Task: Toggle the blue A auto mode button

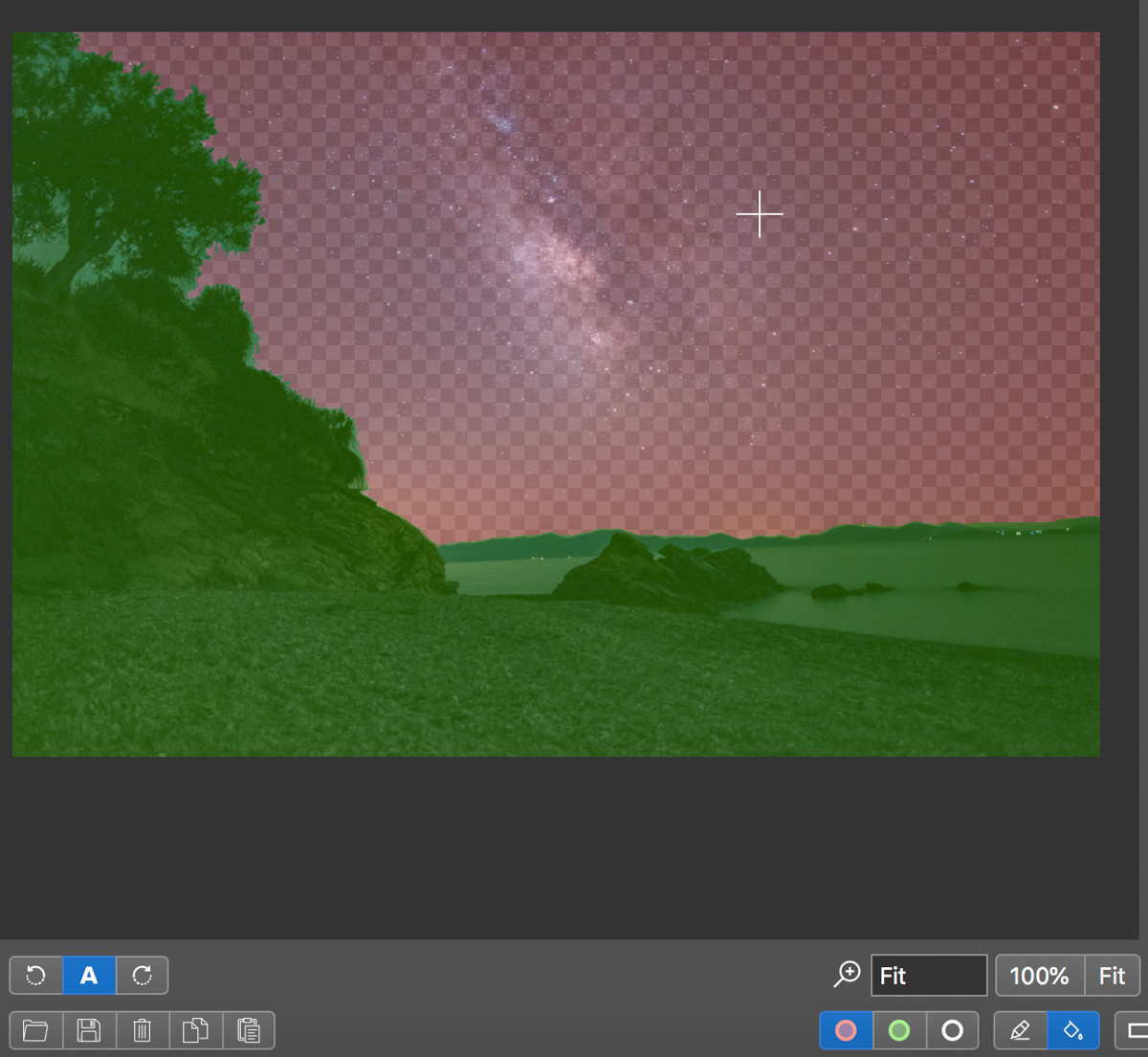Action: (89, 976)
